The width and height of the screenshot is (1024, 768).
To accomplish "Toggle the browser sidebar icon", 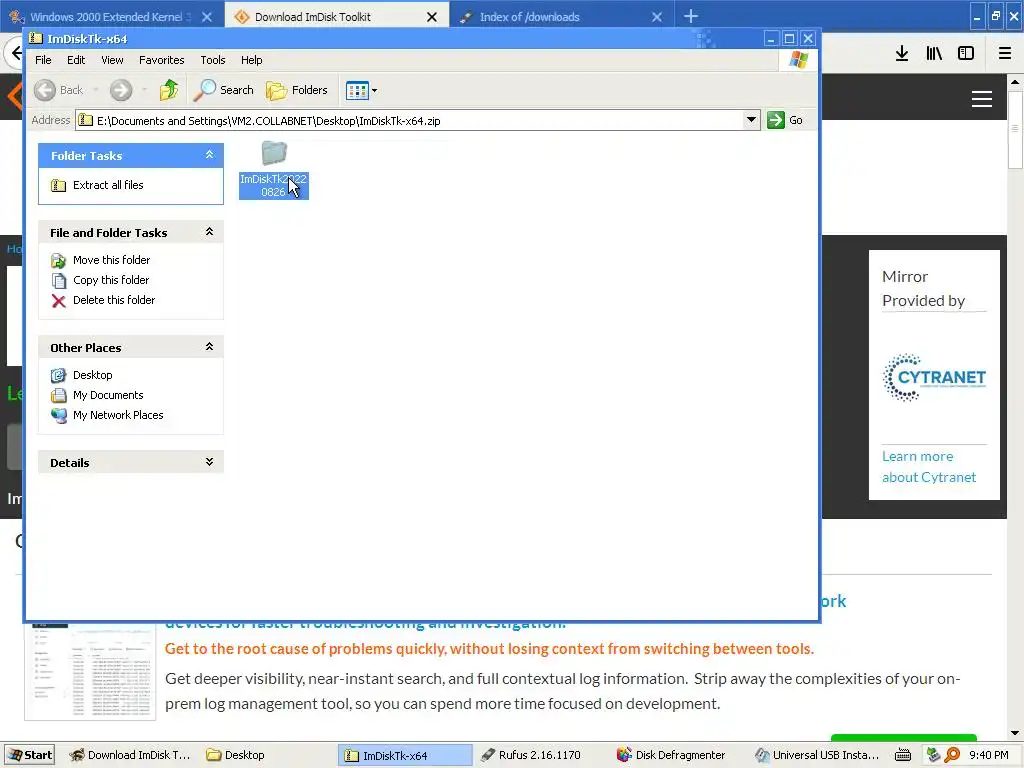I will (966, 54).
